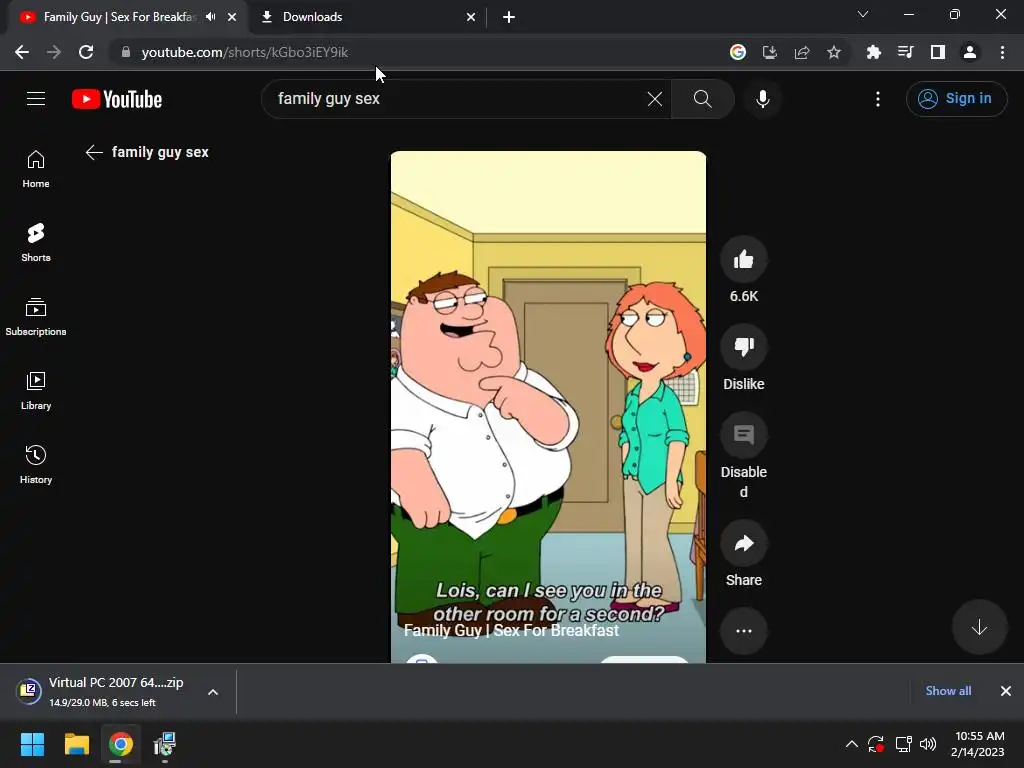1024x768 pixels.
Task: Open the Windows Start menu
Action: coord(32,744)
